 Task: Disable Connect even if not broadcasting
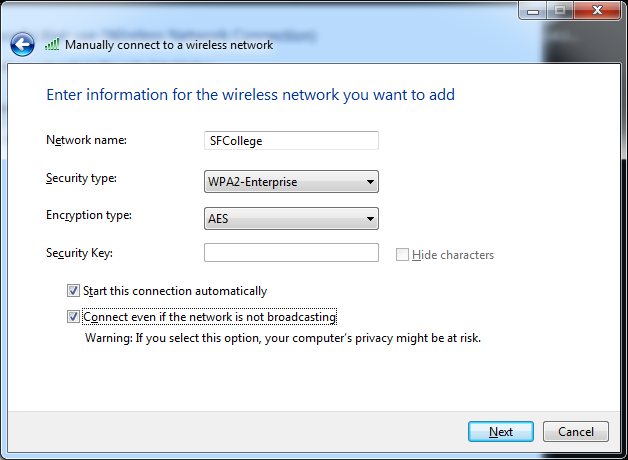(x=73, y=317)
